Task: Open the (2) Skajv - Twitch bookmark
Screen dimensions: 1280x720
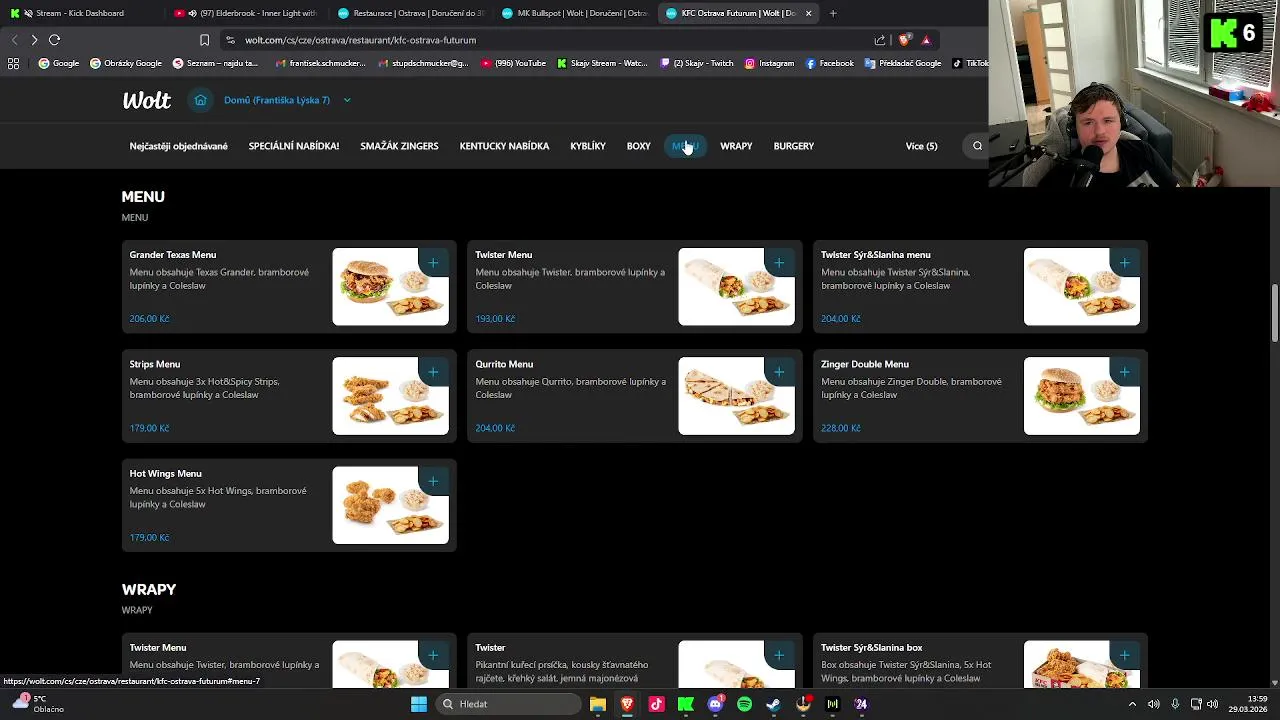Action: pos(697,63)
